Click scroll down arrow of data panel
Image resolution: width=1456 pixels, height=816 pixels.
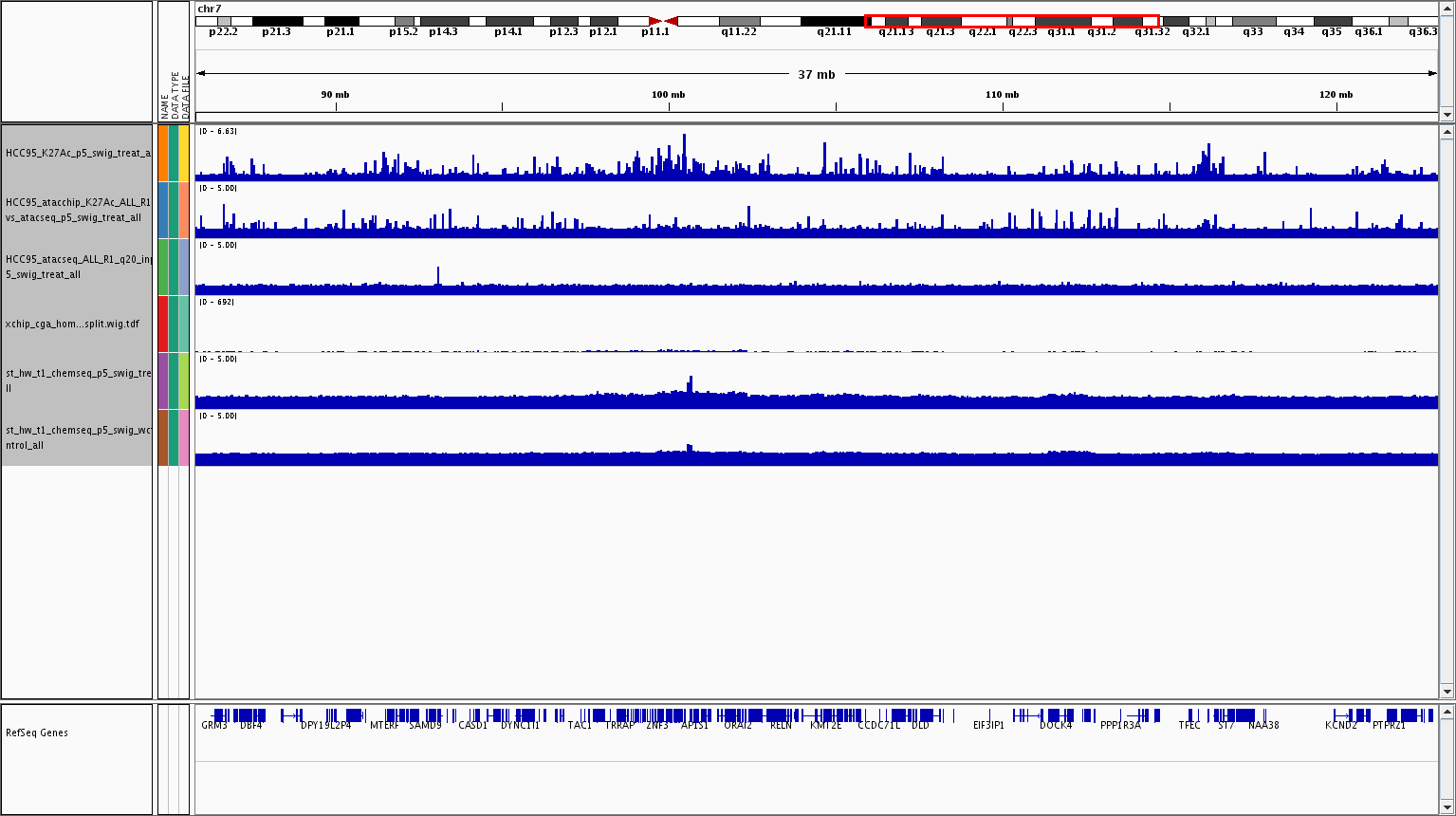[x=1447, y=691]
